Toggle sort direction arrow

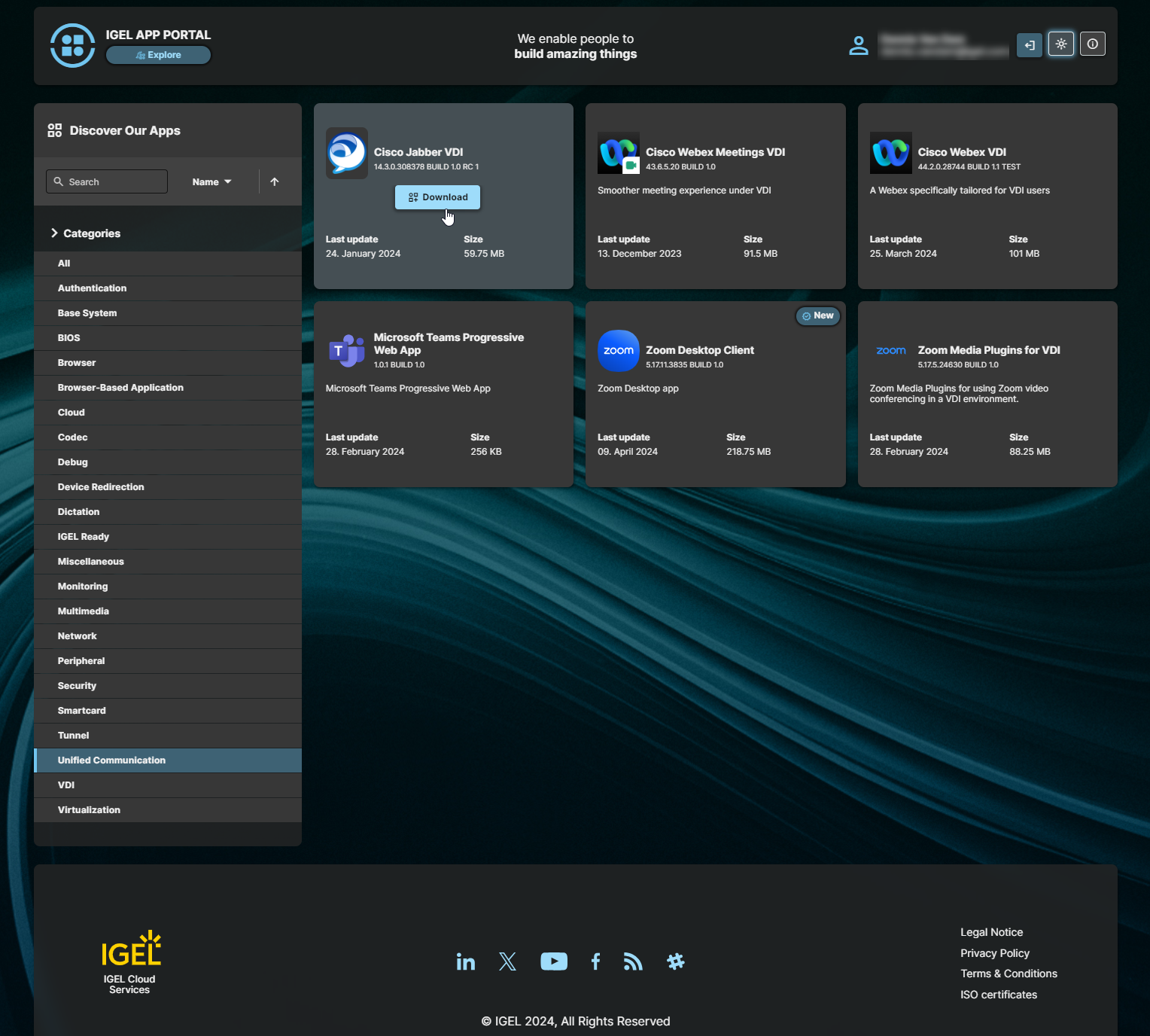[275, 181]
